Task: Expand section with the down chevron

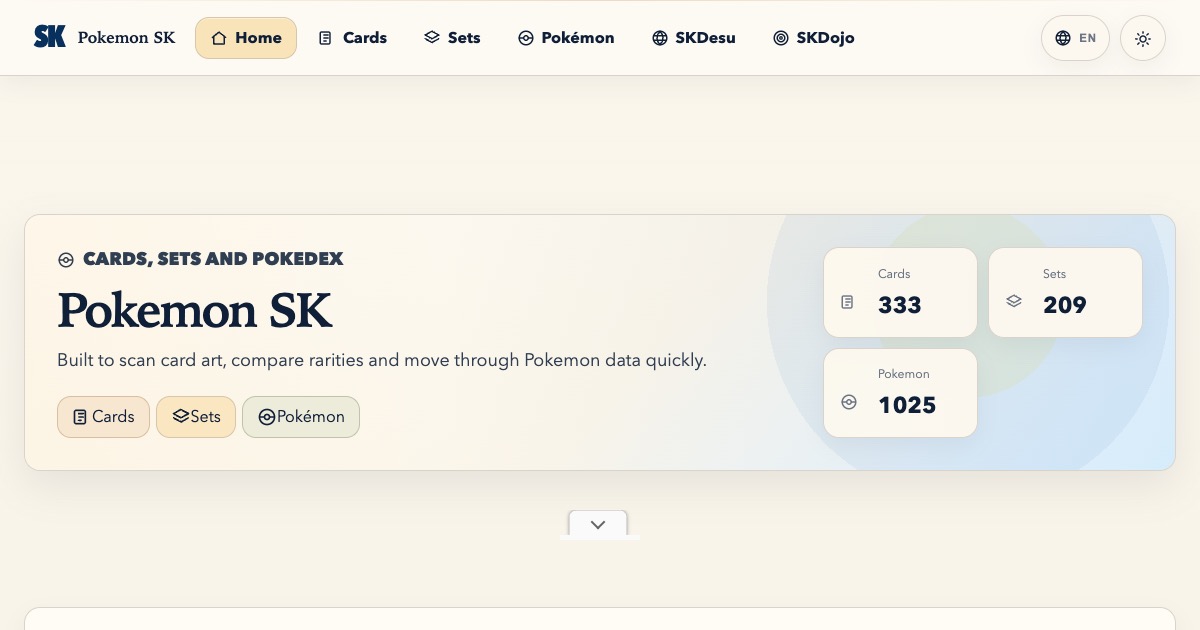Action: pos(598,524)
